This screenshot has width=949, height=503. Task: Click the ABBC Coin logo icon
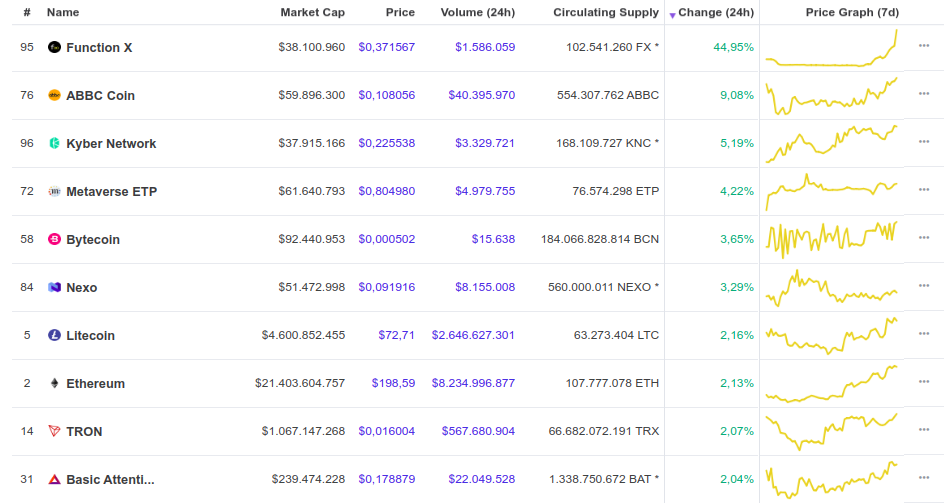coord(54,95)
